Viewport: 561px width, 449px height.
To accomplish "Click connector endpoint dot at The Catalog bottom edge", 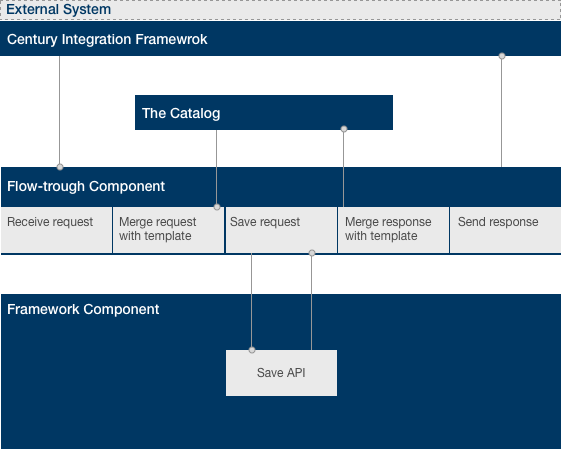I will (x=344, y=129).
